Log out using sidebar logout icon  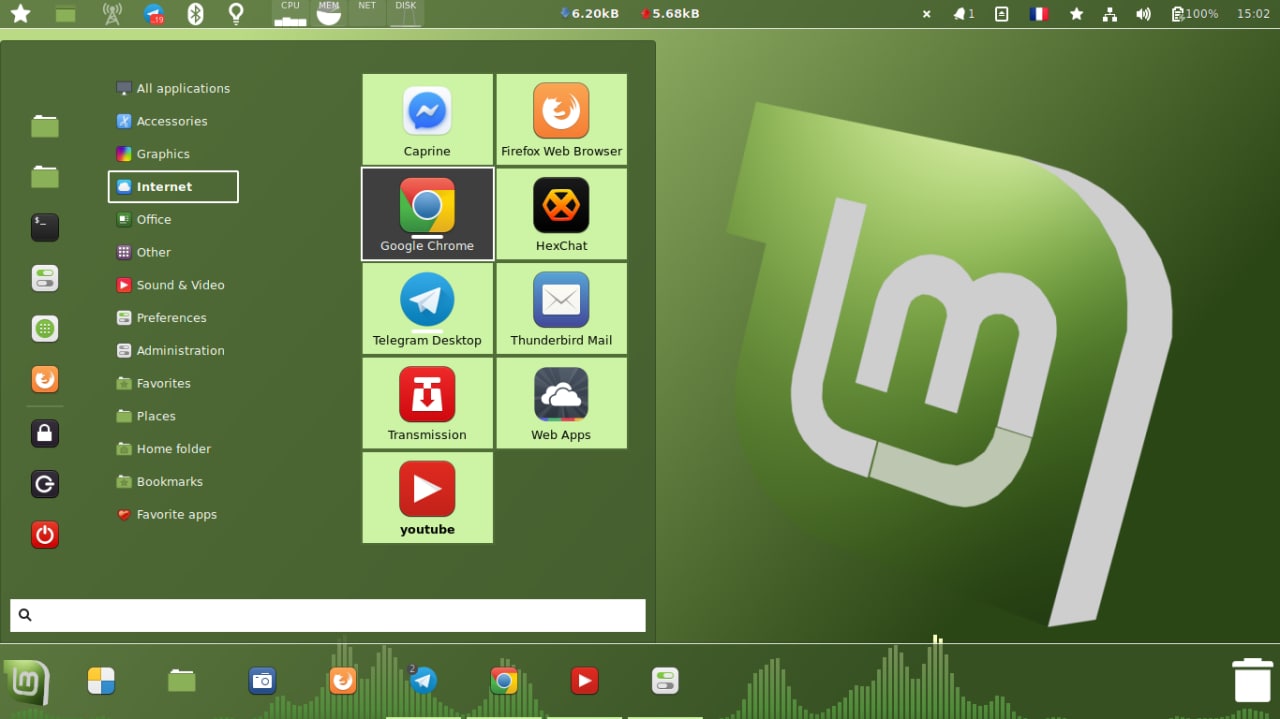(x=44, y=484)
